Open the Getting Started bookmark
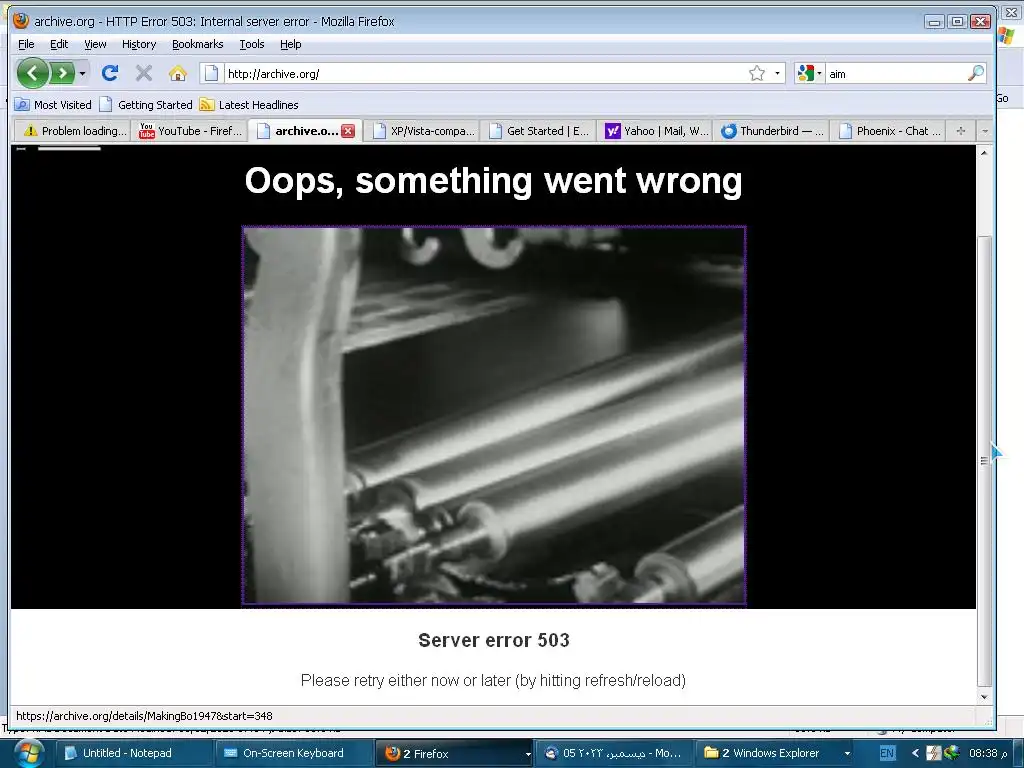1024x768 pixels. pos(146,104)
